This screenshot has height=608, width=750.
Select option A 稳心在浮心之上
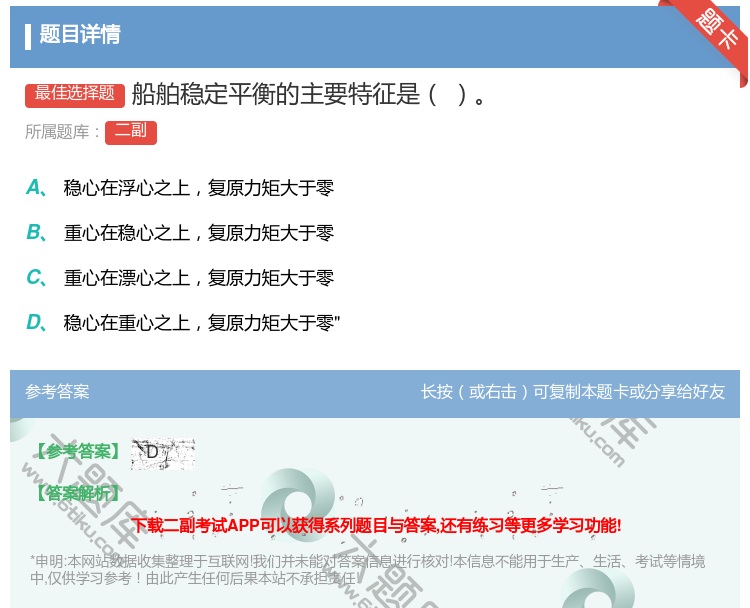tap(199, 188)
